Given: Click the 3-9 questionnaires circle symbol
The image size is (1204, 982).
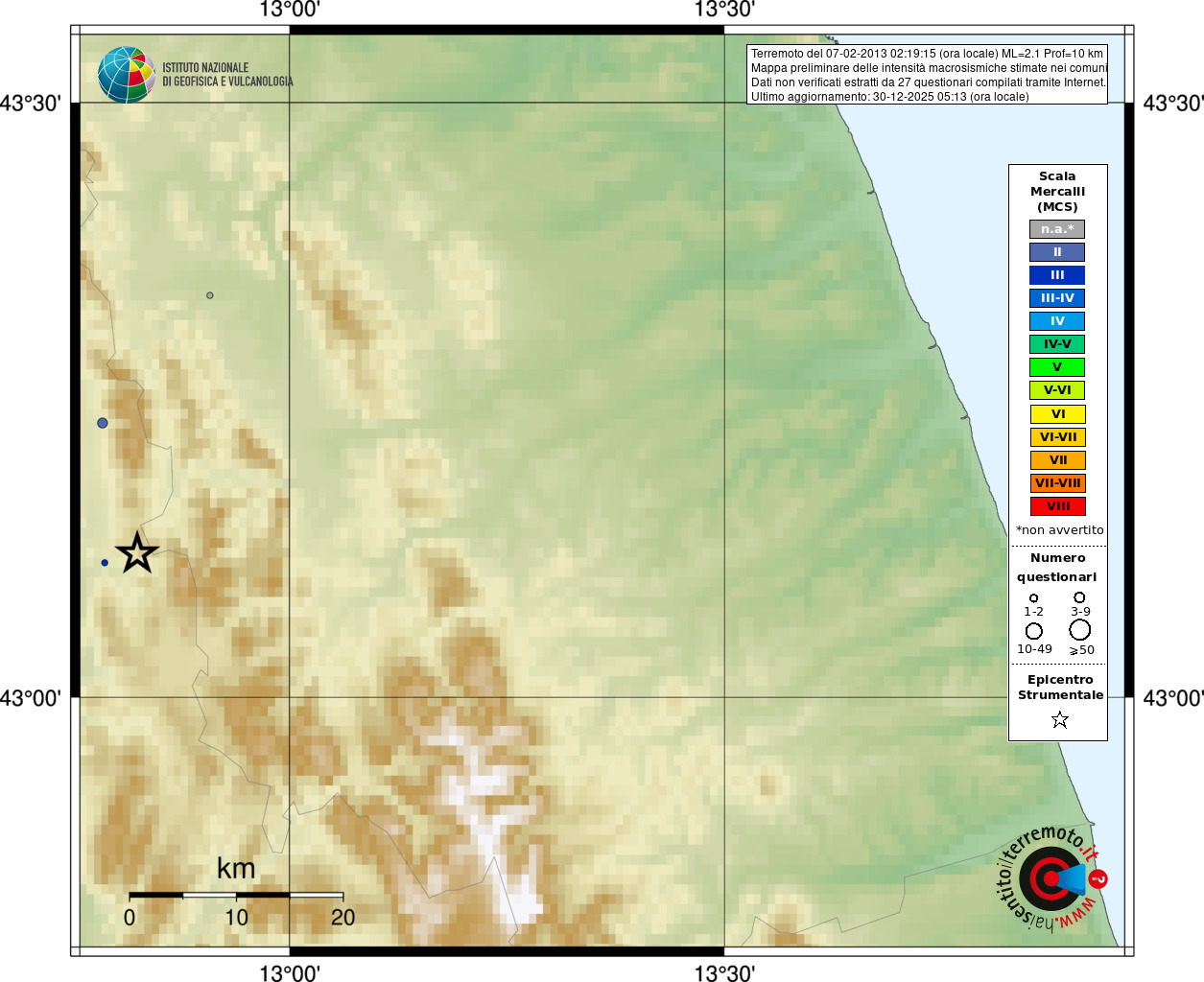Looking at the screenshot, I should 1079,597.
